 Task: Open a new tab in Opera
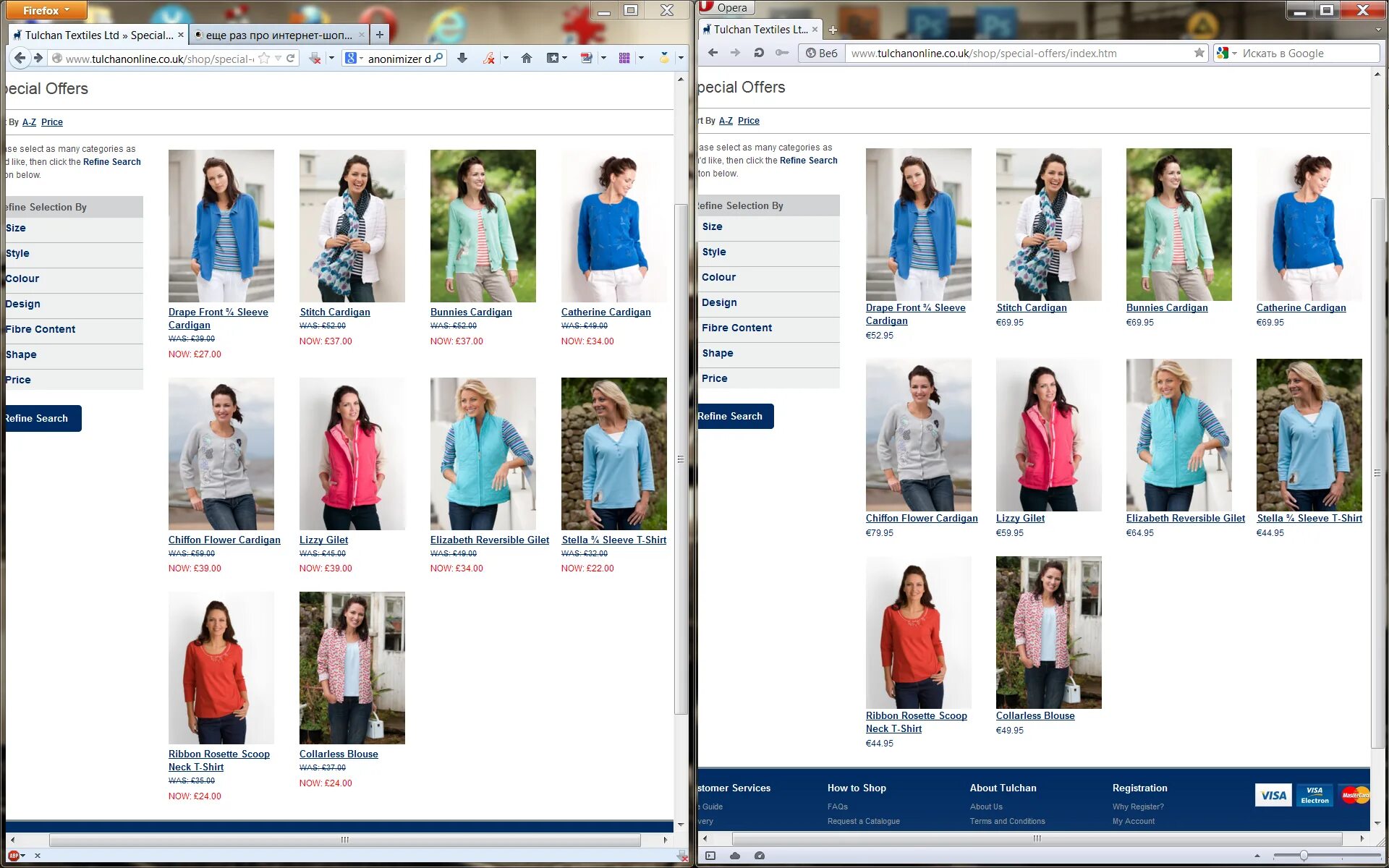[x=833, y=30]
